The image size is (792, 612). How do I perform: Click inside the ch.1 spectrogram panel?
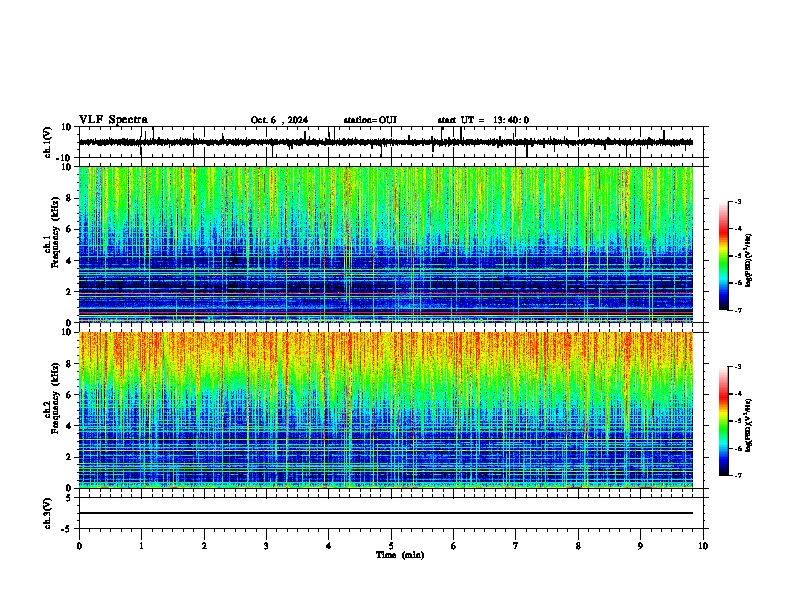pos(386,244)
